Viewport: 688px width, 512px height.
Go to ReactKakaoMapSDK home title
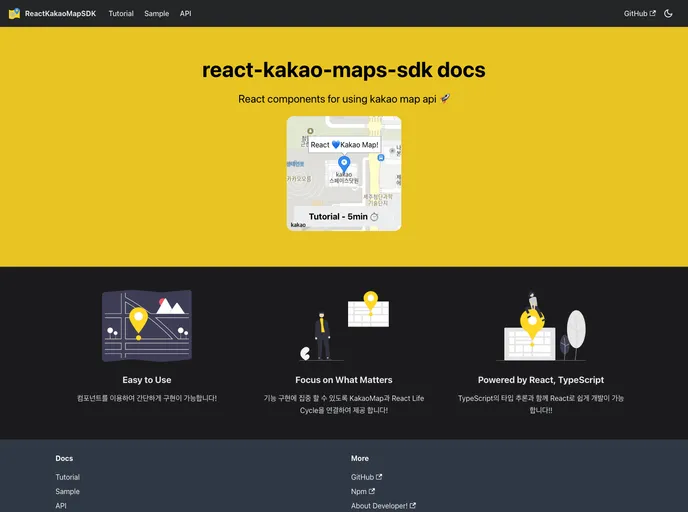pos(61,14)
